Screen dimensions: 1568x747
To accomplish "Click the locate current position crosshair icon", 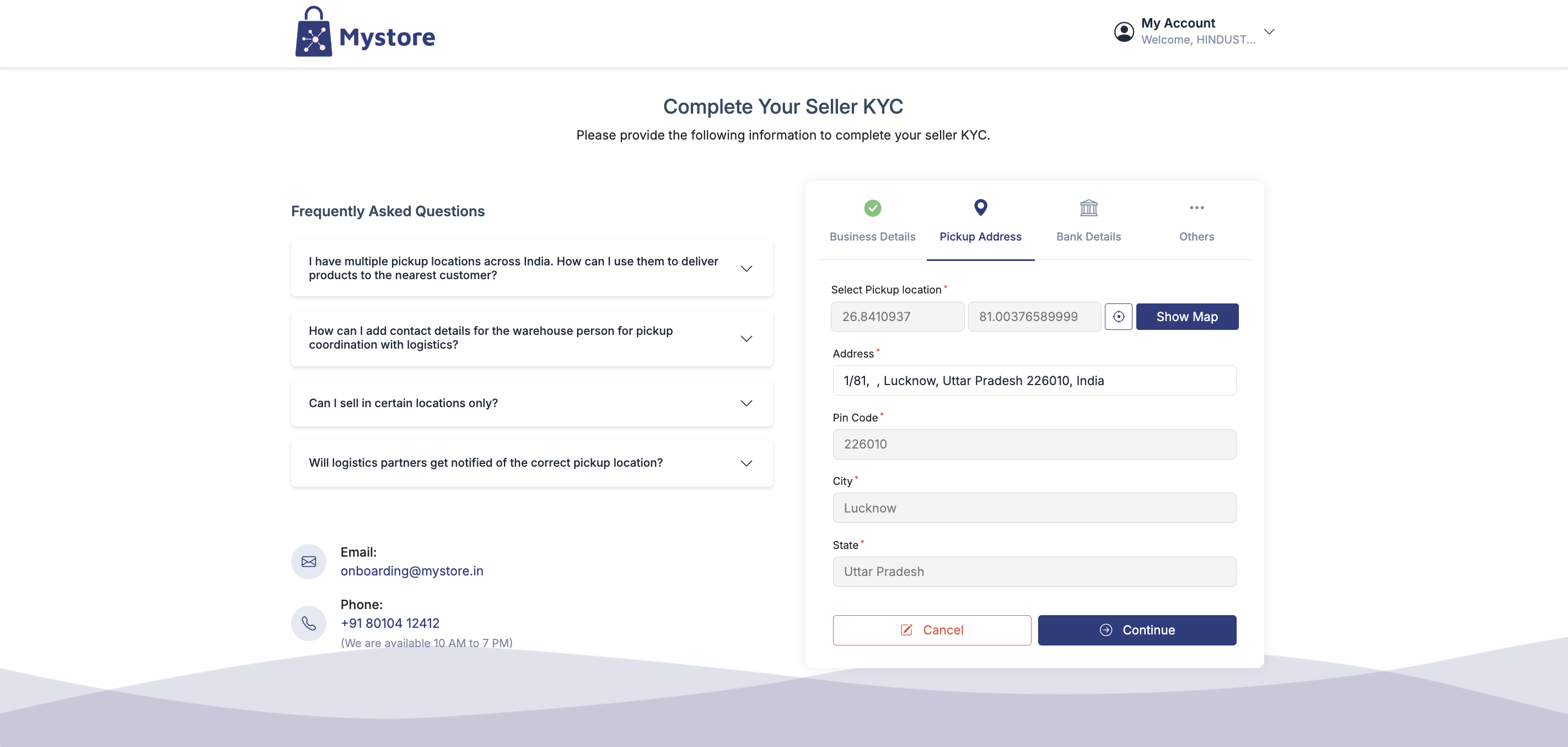I will click(x=1118, y=317).
